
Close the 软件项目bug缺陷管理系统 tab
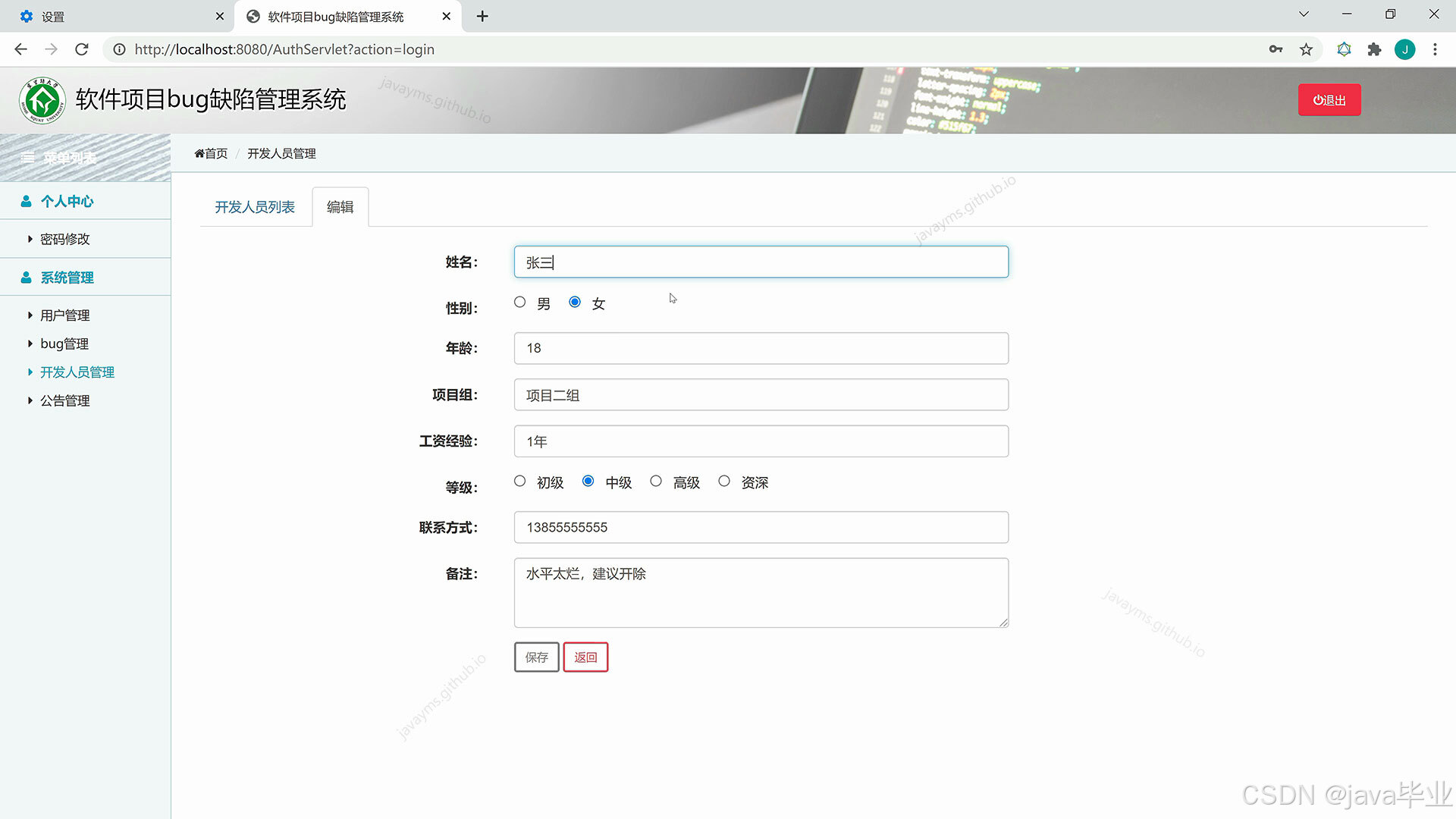[x=447, y=16]
